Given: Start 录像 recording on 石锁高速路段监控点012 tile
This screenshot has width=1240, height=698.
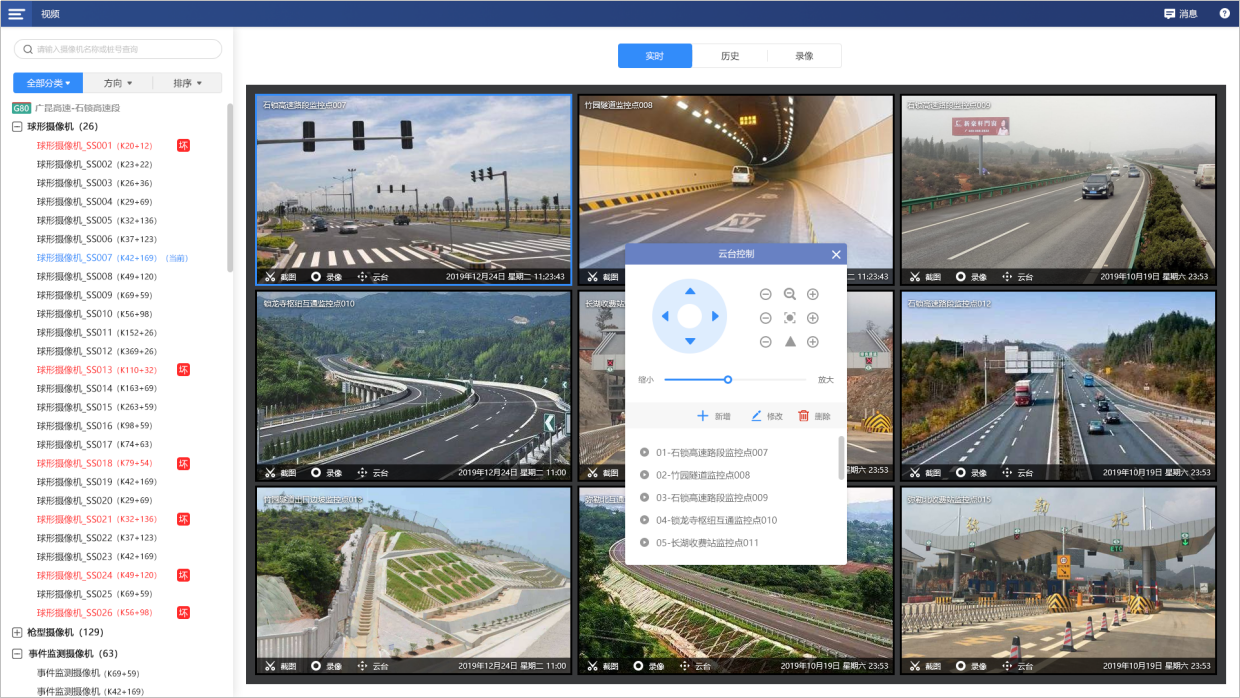Looking at the screenshot, I should tap(971, 472).
